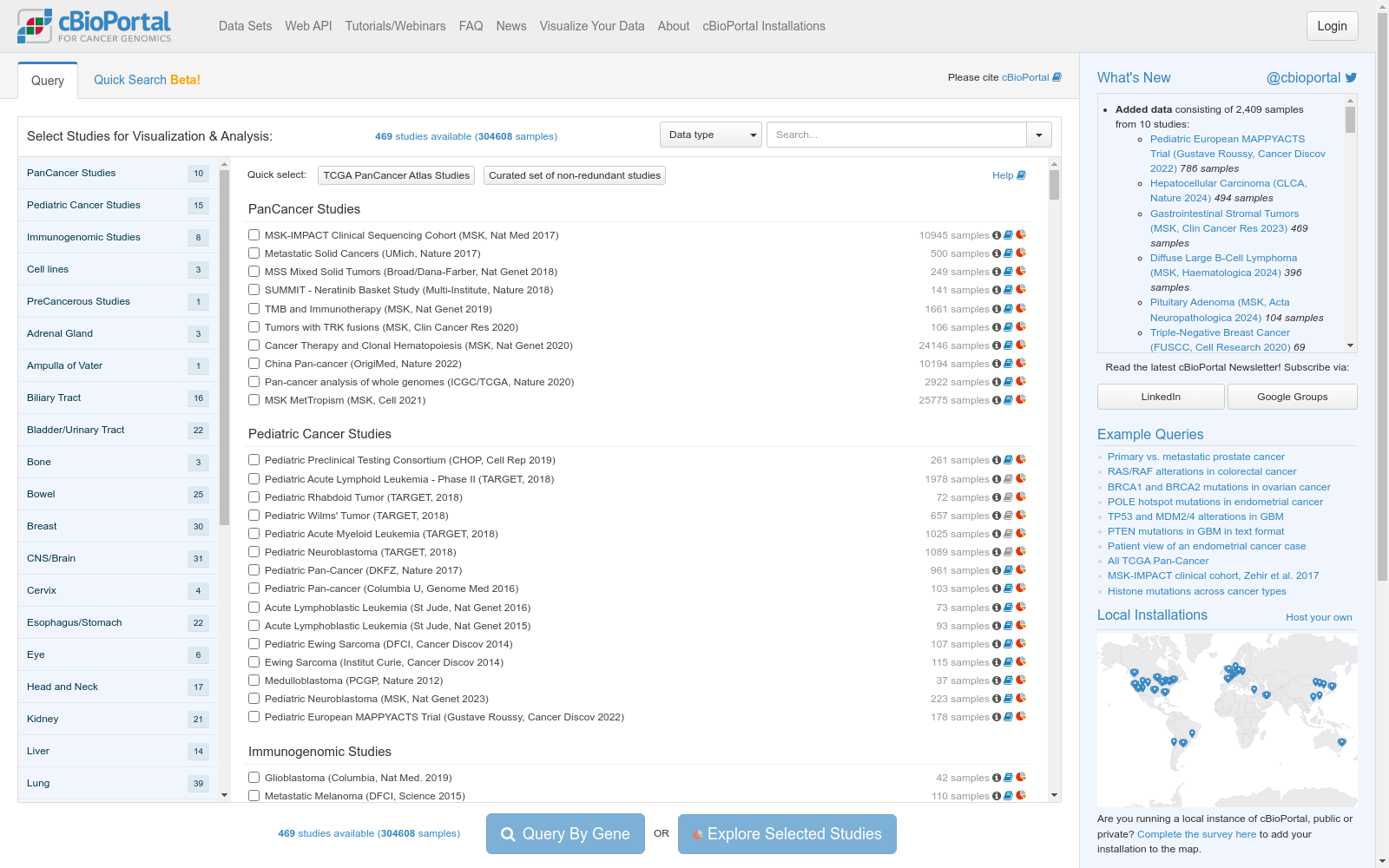Select Esophagus/Stomach category in sidebar
The image size is (1389, 868).
pos(118,622)
